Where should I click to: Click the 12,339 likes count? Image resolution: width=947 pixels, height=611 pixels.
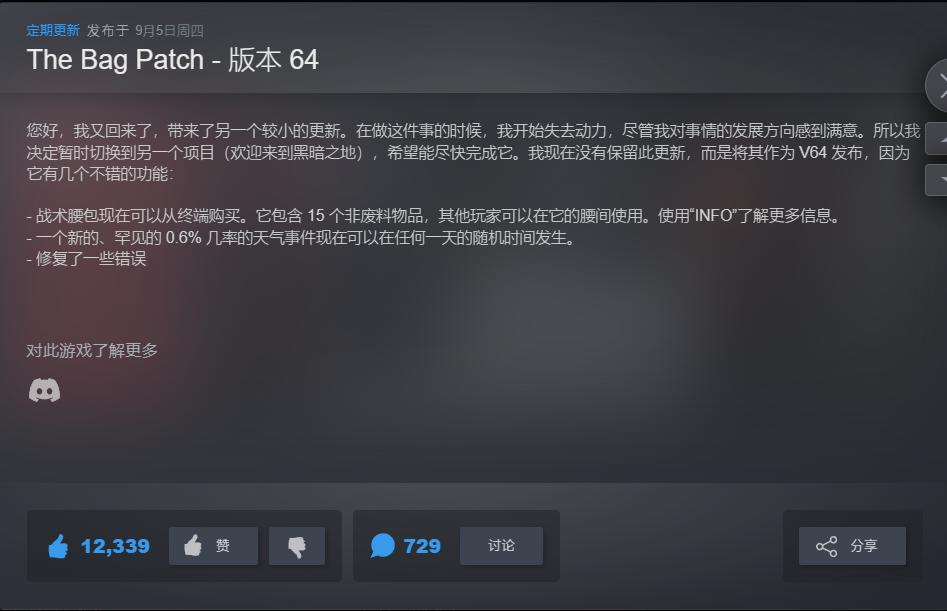[115, 546]
